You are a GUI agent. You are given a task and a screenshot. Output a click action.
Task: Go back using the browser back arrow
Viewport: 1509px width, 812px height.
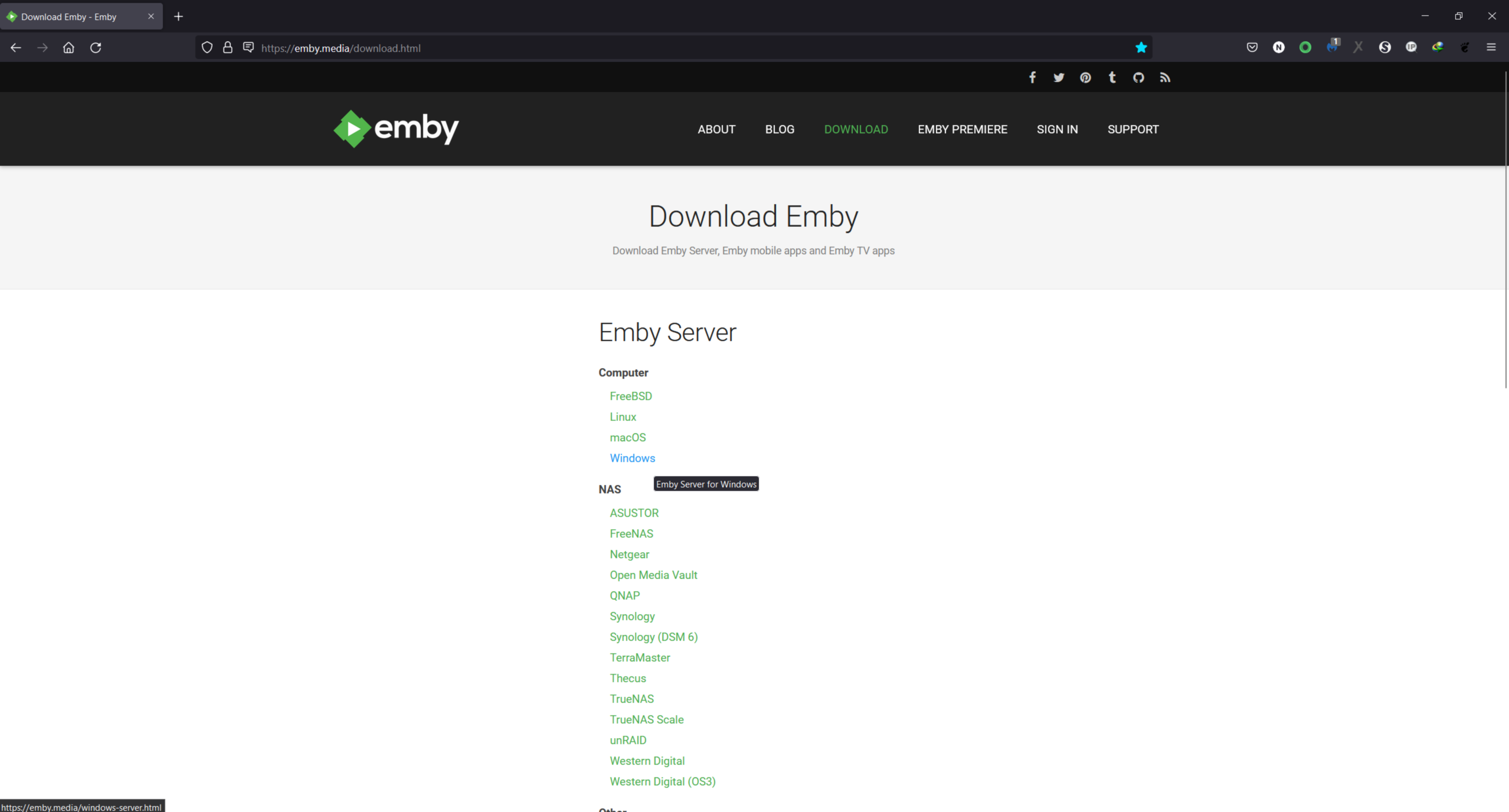pos(16,48)
